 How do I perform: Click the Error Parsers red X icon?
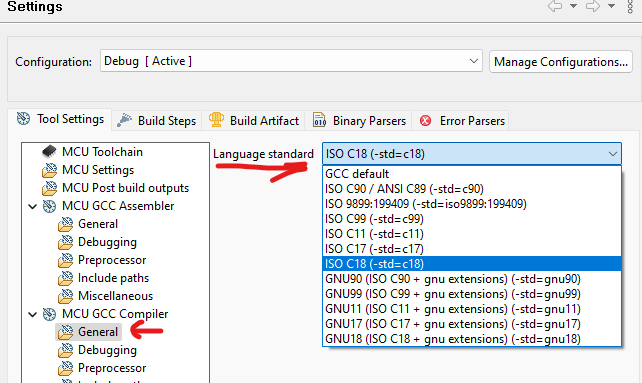click(x=425, y=121)
